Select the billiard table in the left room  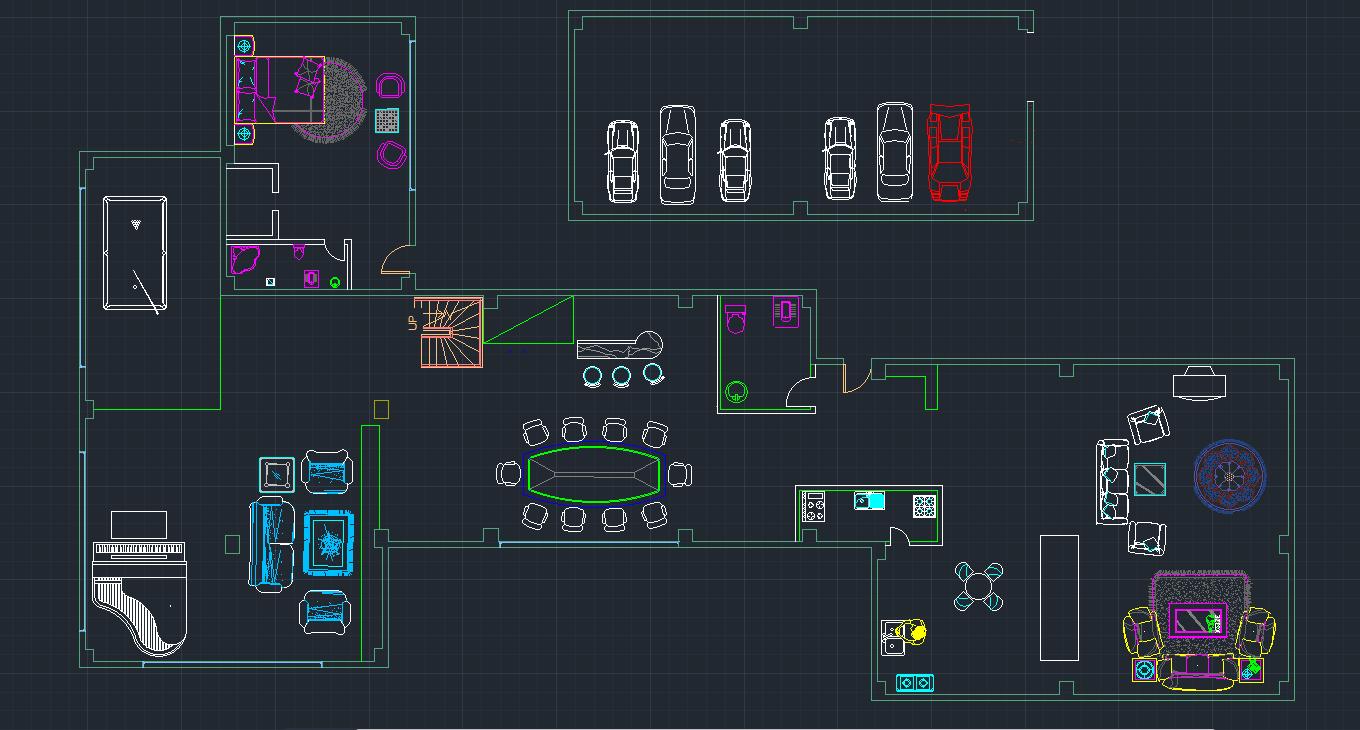[135, 254]
